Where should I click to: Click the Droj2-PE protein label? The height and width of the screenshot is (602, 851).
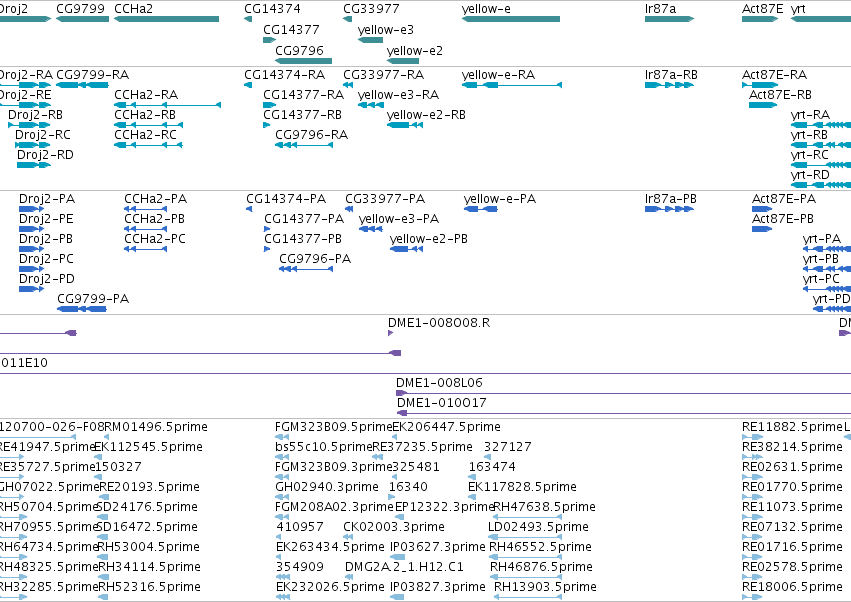click(46, 219)
